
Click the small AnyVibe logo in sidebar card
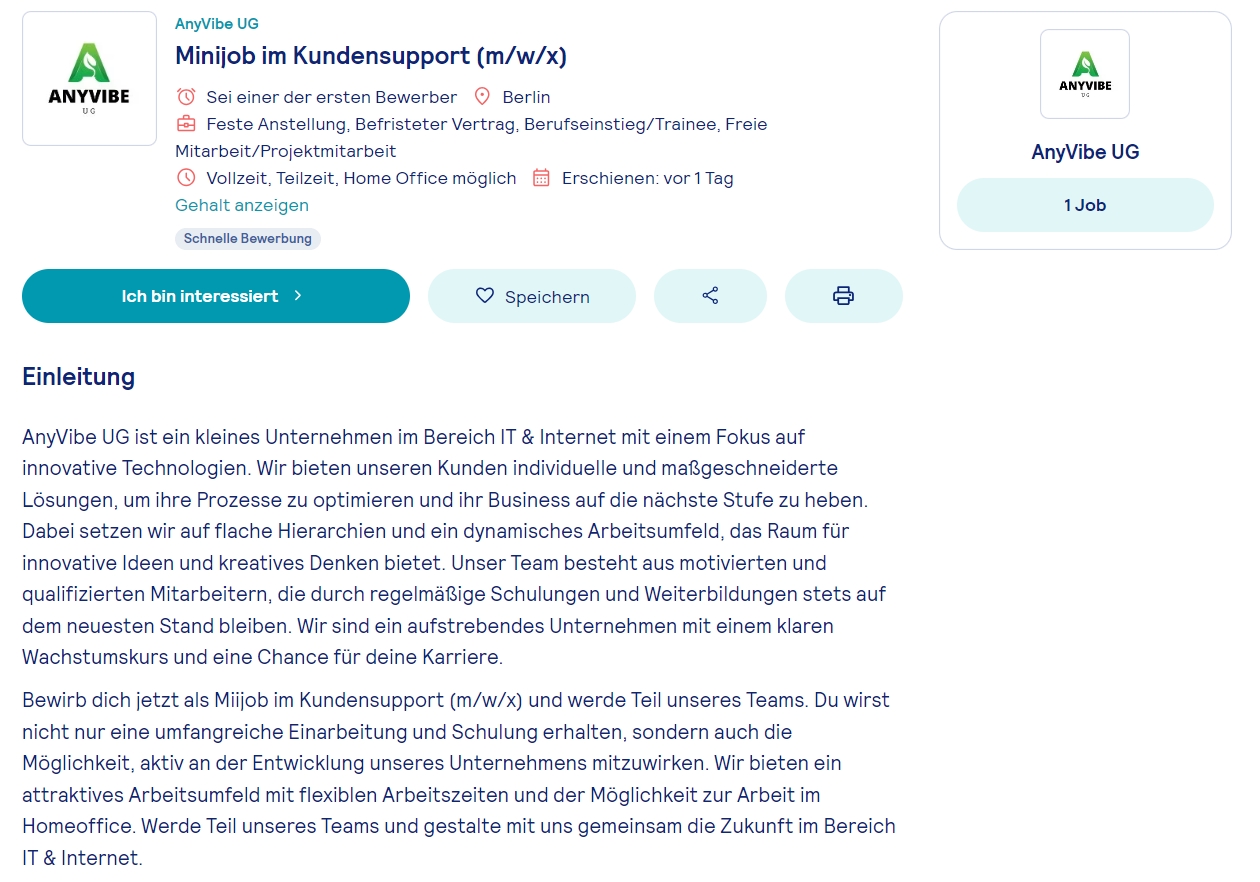pos(1085,74)
